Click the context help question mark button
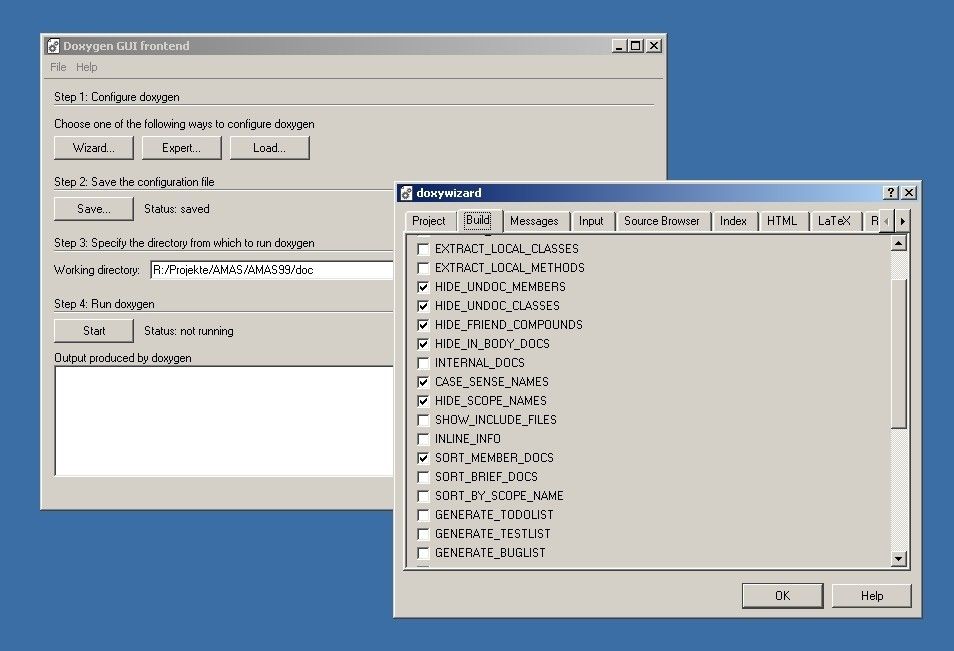 891,193
